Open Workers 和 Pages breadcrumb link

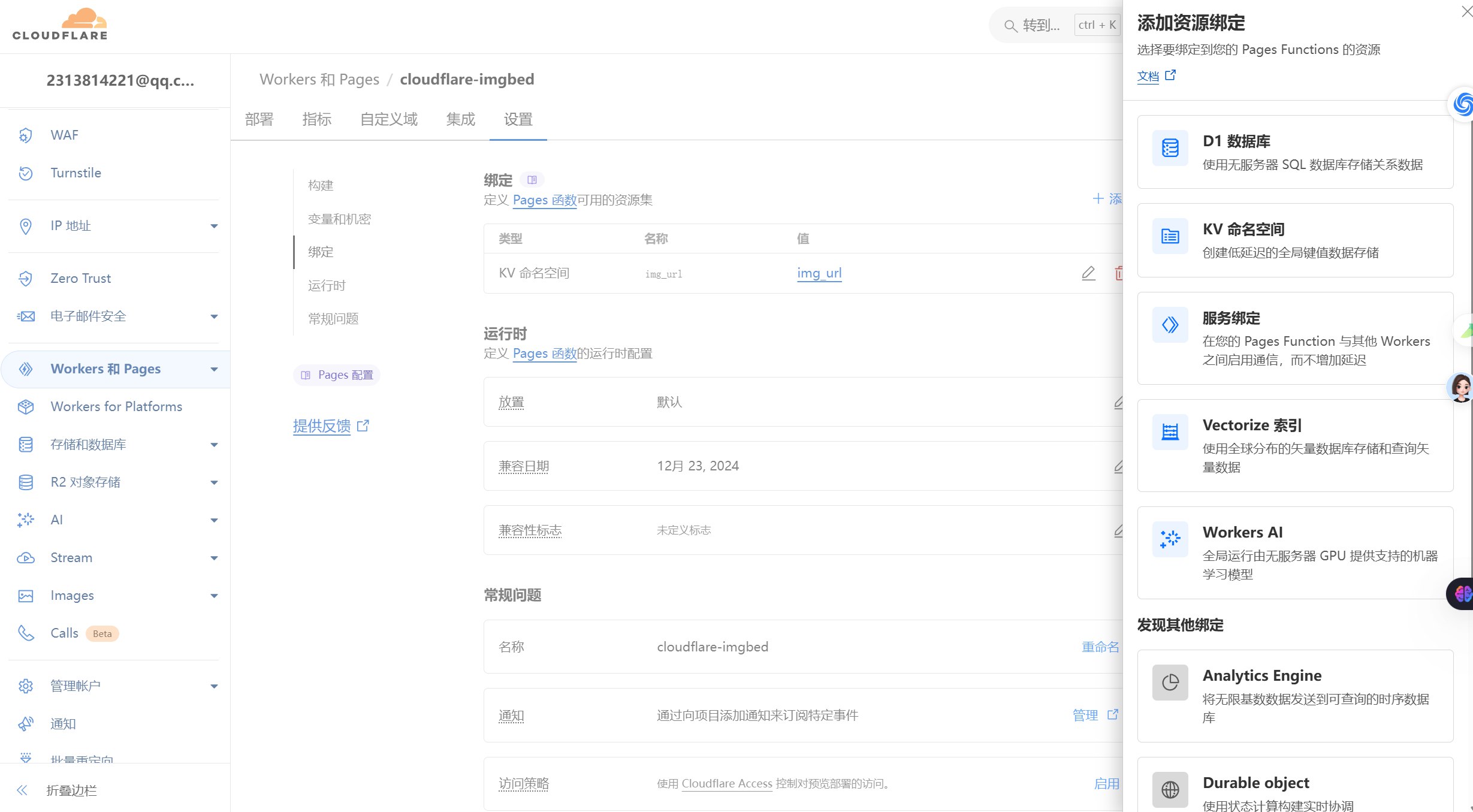point(319,79)
